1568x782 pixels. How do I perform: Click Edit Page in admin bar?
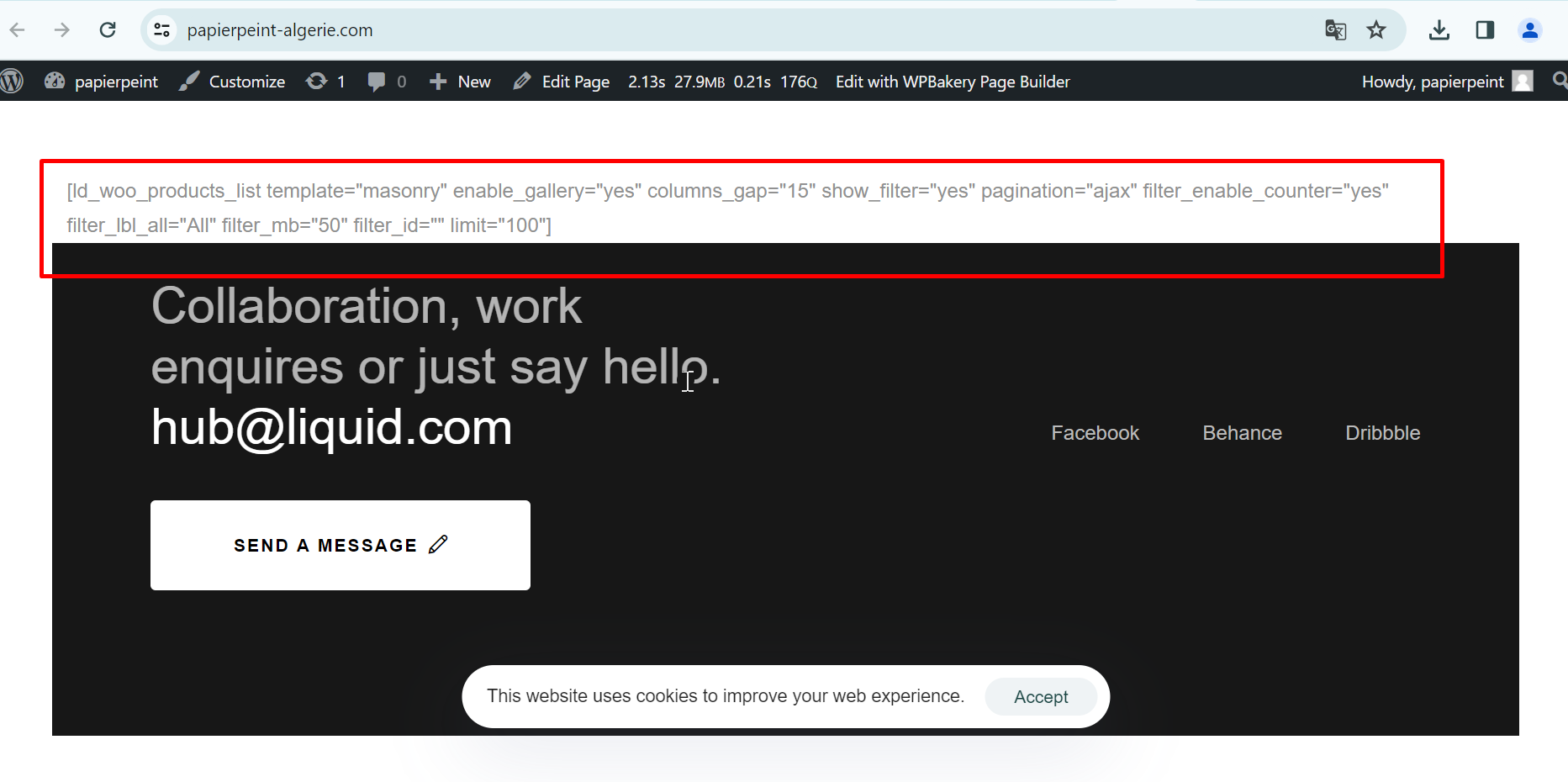click(562, 82)
